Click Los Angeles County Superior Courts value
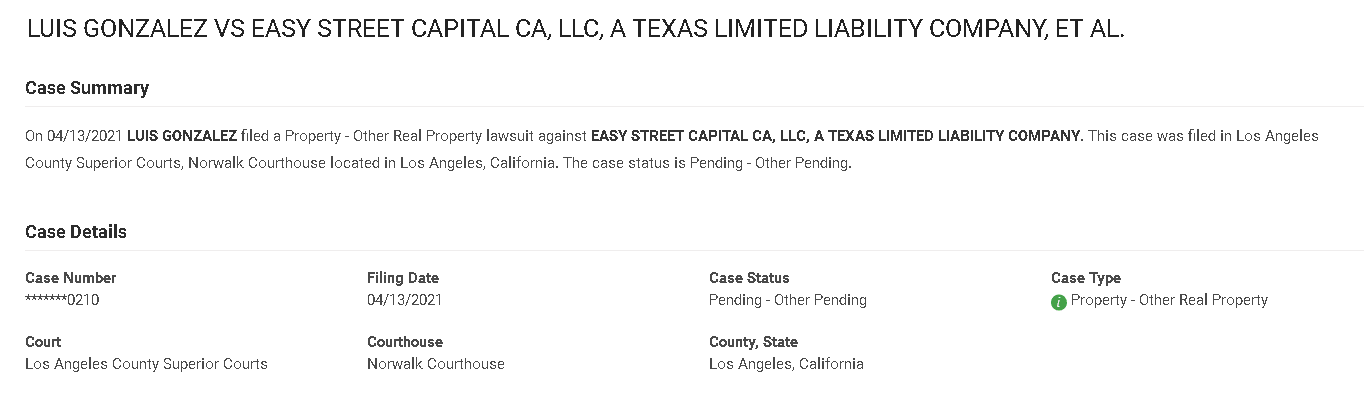 (146, 364)
